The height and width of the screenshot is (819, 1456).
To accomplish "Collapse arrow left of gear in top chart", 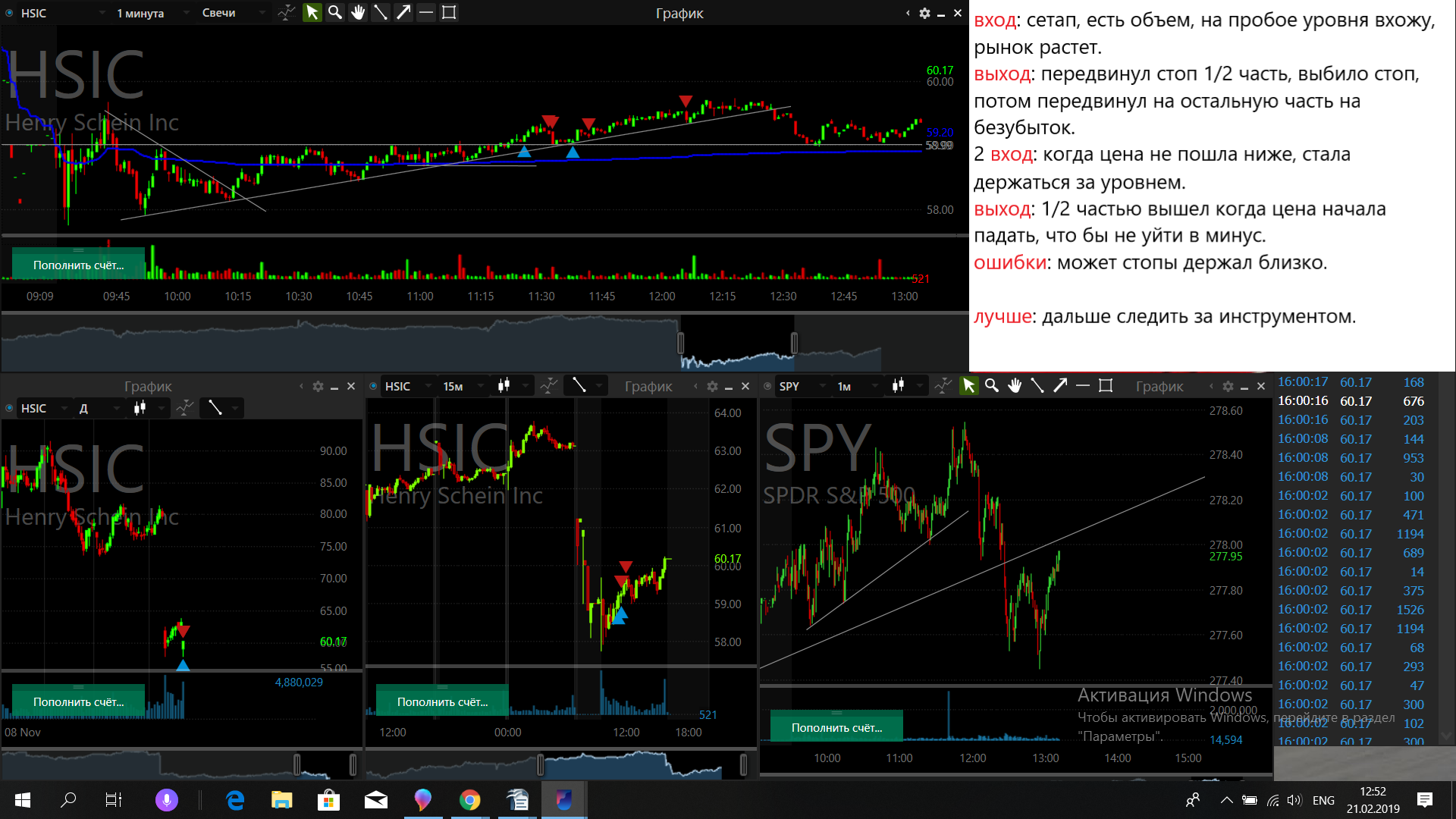I will (908, 13).
